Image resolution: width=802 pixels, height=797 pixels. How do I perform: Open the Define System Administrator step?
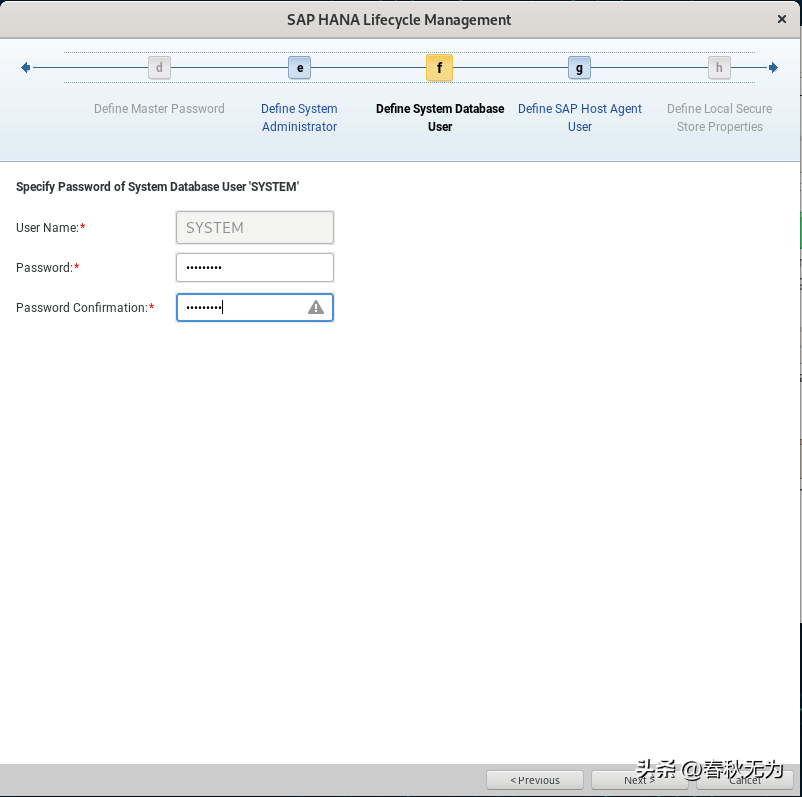299,117
